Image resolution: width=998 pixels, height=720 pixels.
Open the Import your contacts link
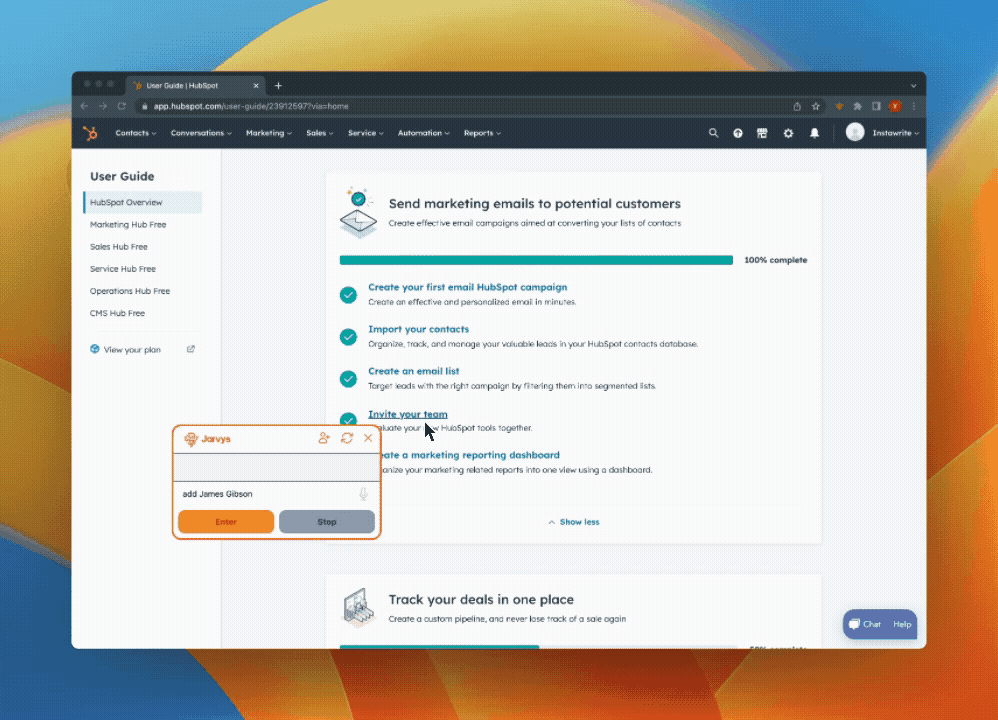click(418, 329)
